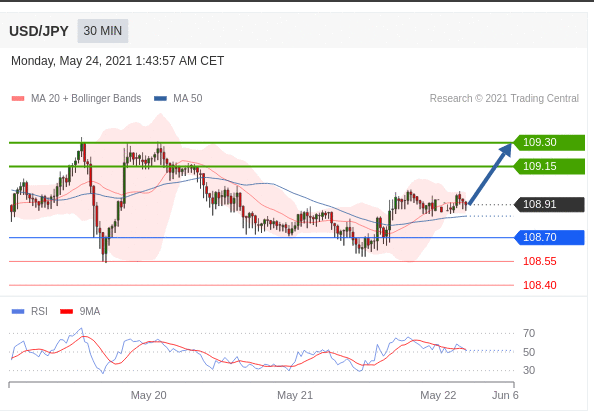This screenshot has width=594, height=414.
Task: Toggle the MA 50 legend entry
Action: pyautogui.click(x=178, y=98)
